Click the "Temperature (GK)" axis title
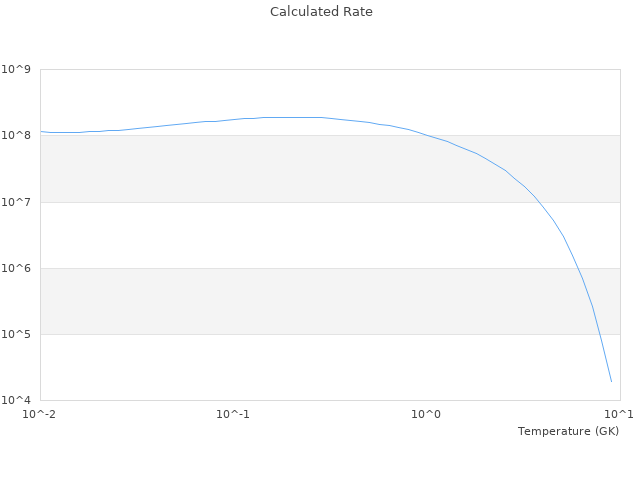The height and width of the screenshot is (480, 640). click(x=568, y=431)
